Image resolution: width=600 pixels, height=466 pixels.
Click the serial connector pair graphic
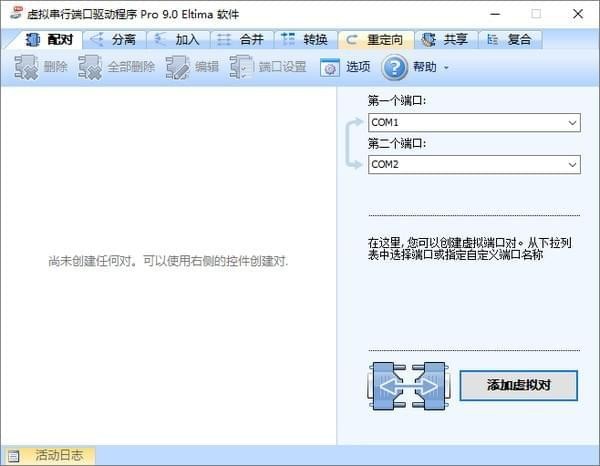[x=409, y=386]
